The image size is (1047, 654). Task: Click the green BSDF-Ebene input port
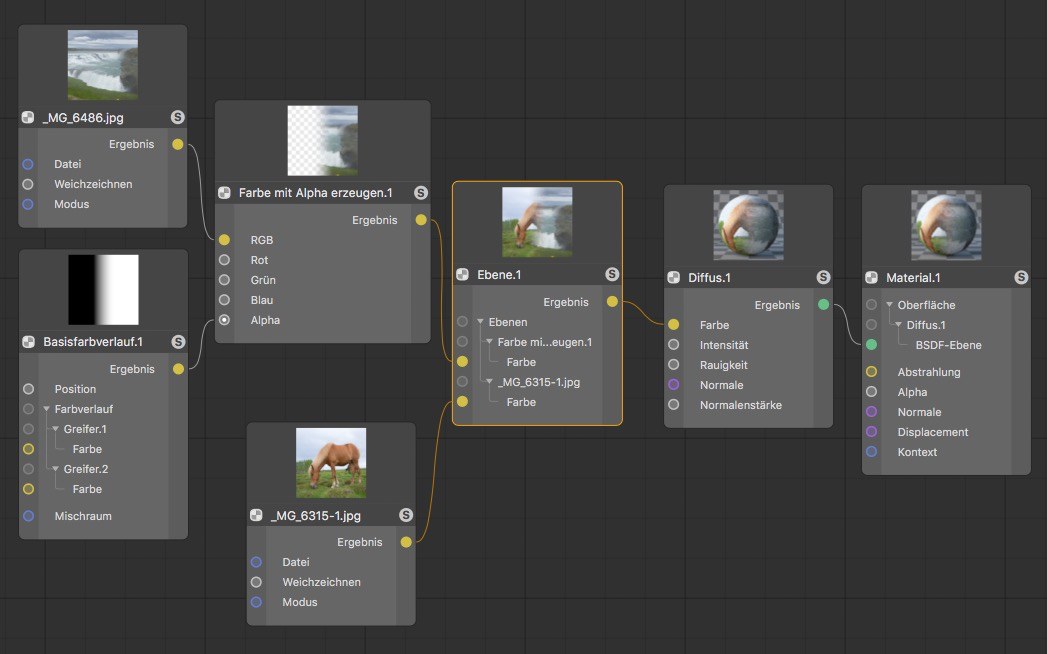871,345
